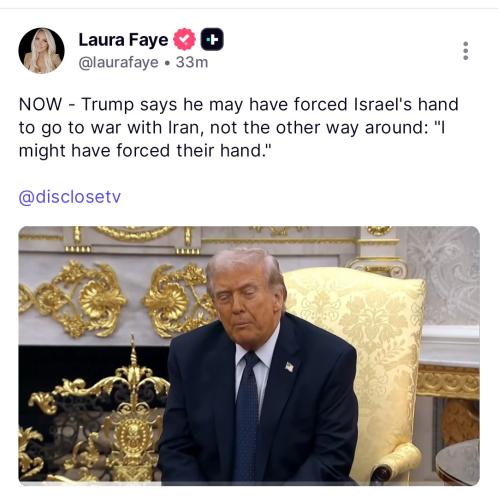Click the flag lapel pin in the photo

click(x=290, y=367)
